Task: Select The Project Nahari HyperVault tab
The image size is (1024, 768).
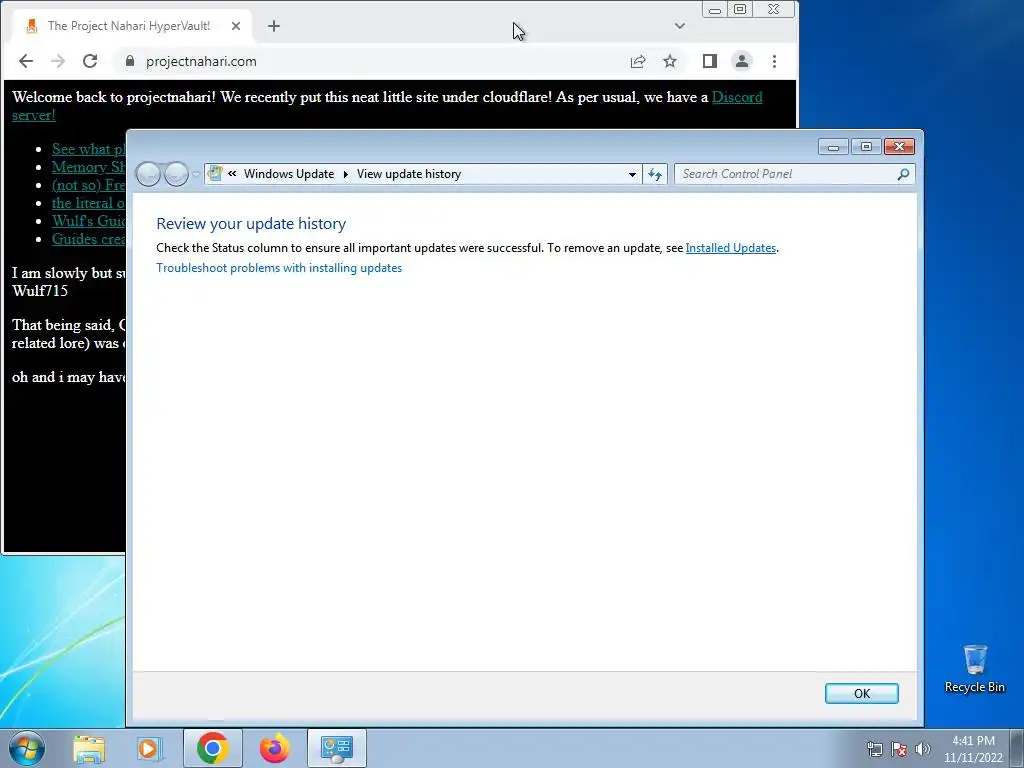Action: 128,26
